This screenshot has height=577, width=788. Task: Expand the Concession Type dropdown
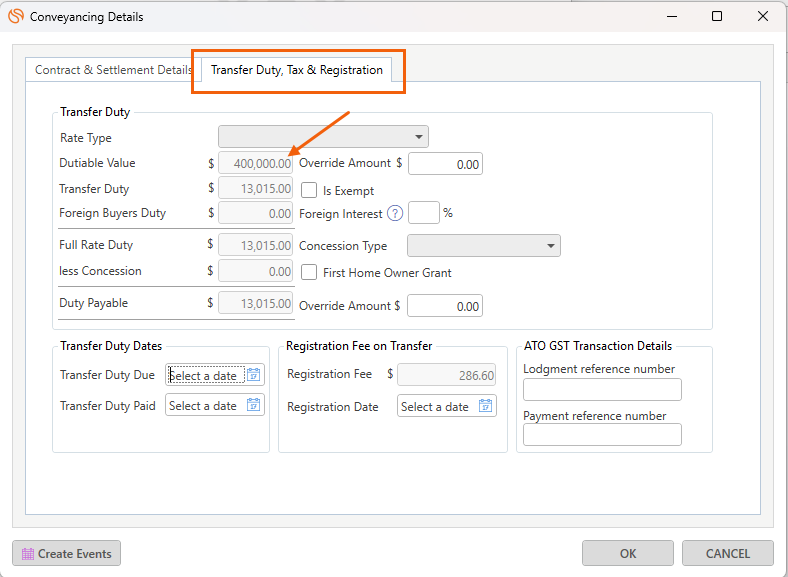484,246
